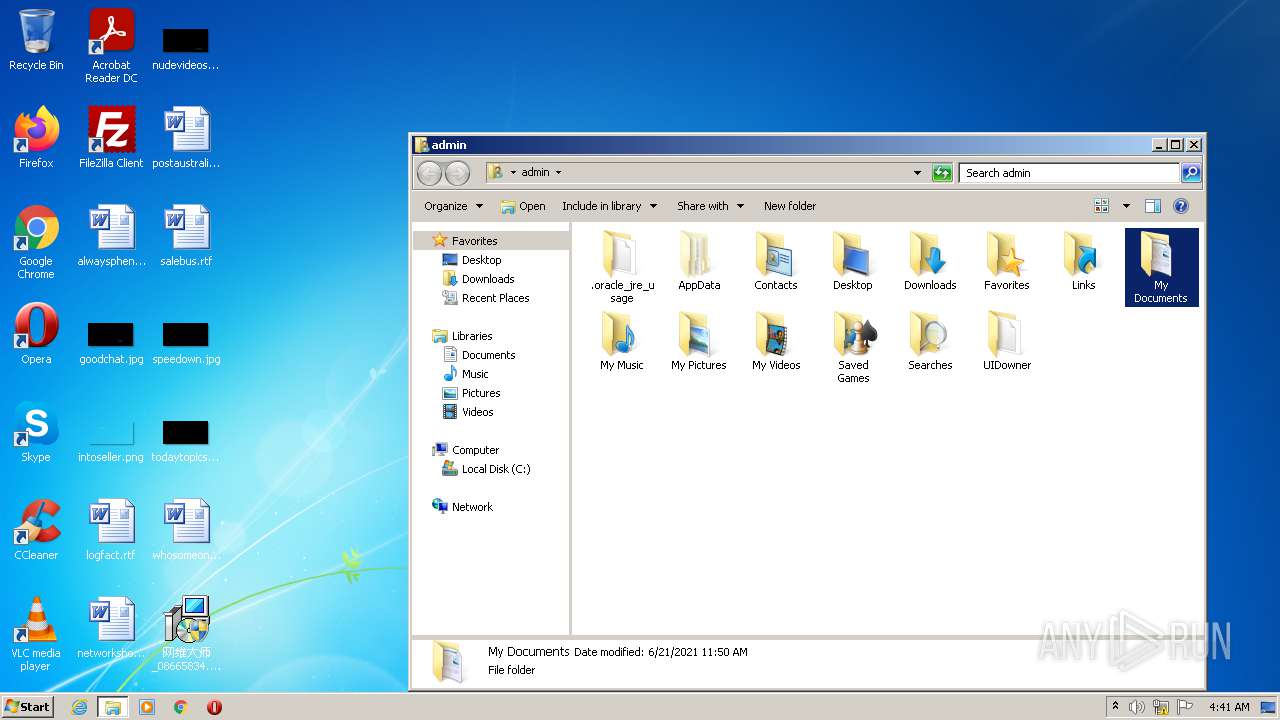Click the Change your view icon
1280x720 pixels.
coord(1102,206)
